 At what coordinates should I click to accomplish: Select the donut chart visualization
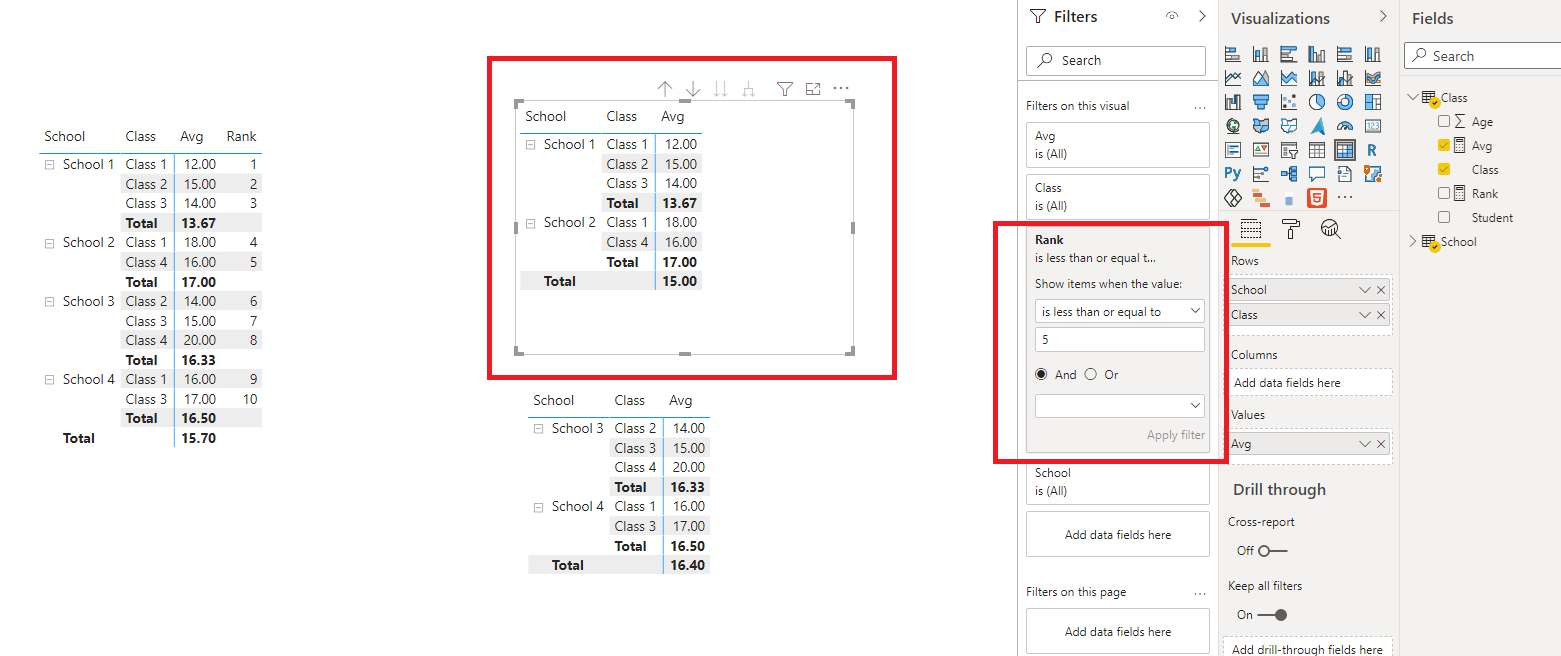click(x=1345, y=102)
